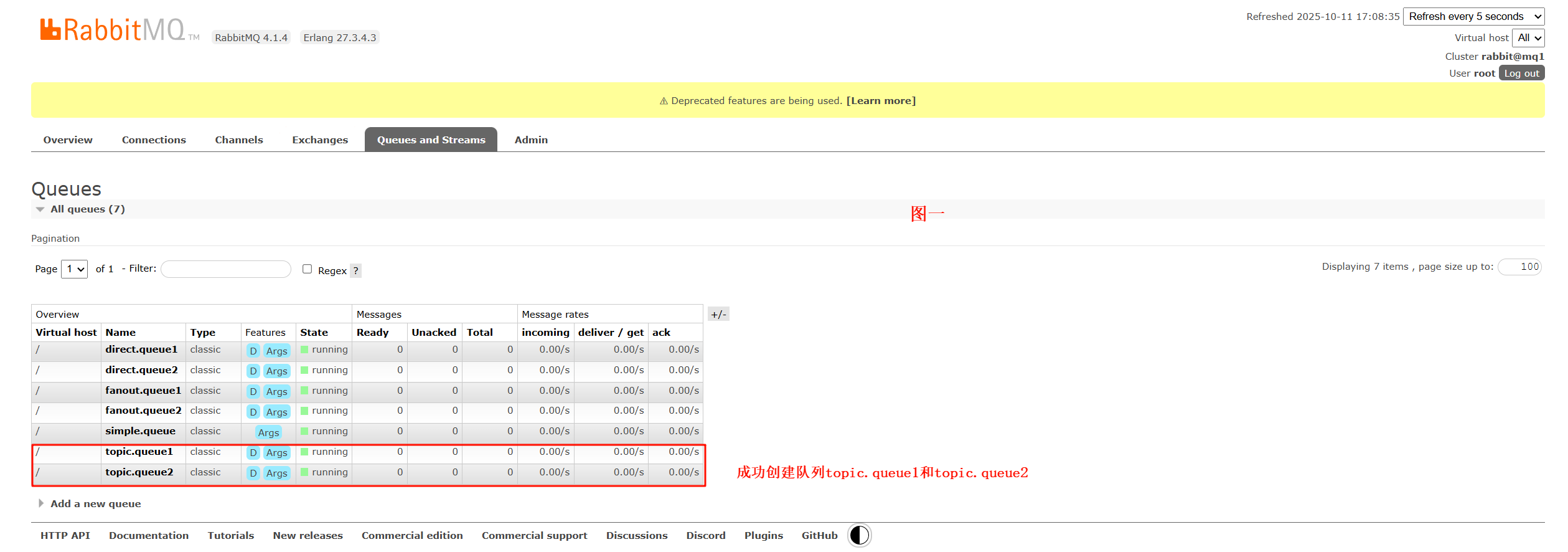
Task: Click the Args badge for simple.queue
Action: [x=269, y=432]
